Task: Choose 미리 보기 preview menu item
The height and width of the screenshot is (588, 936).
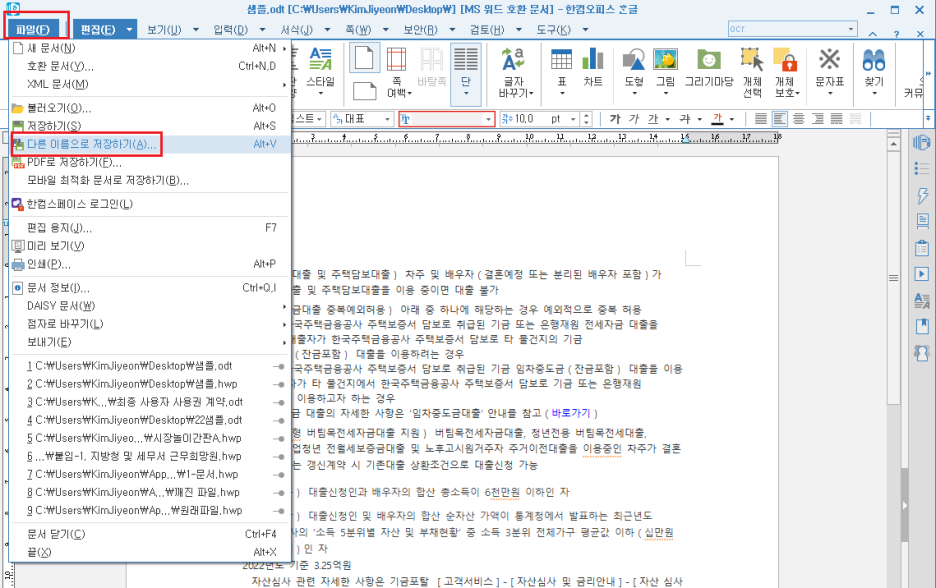Action: pyautogui.click(x=149, y=246)
